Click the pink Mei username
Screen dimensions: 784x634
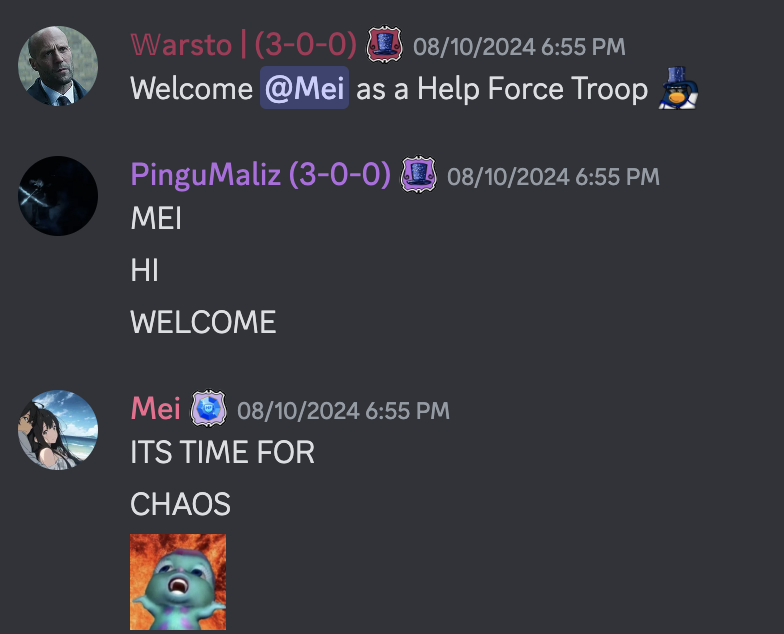pos(156,408)
